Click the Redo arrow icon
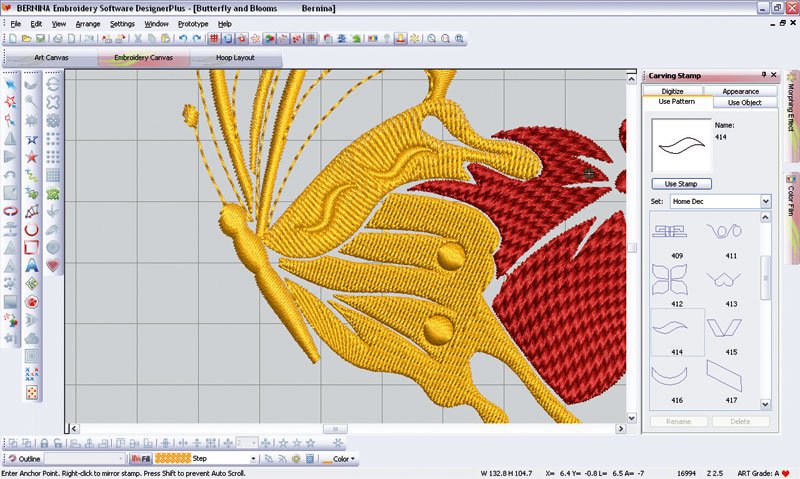Viewport: 800px width, 479px height. [x=197, y=39]
